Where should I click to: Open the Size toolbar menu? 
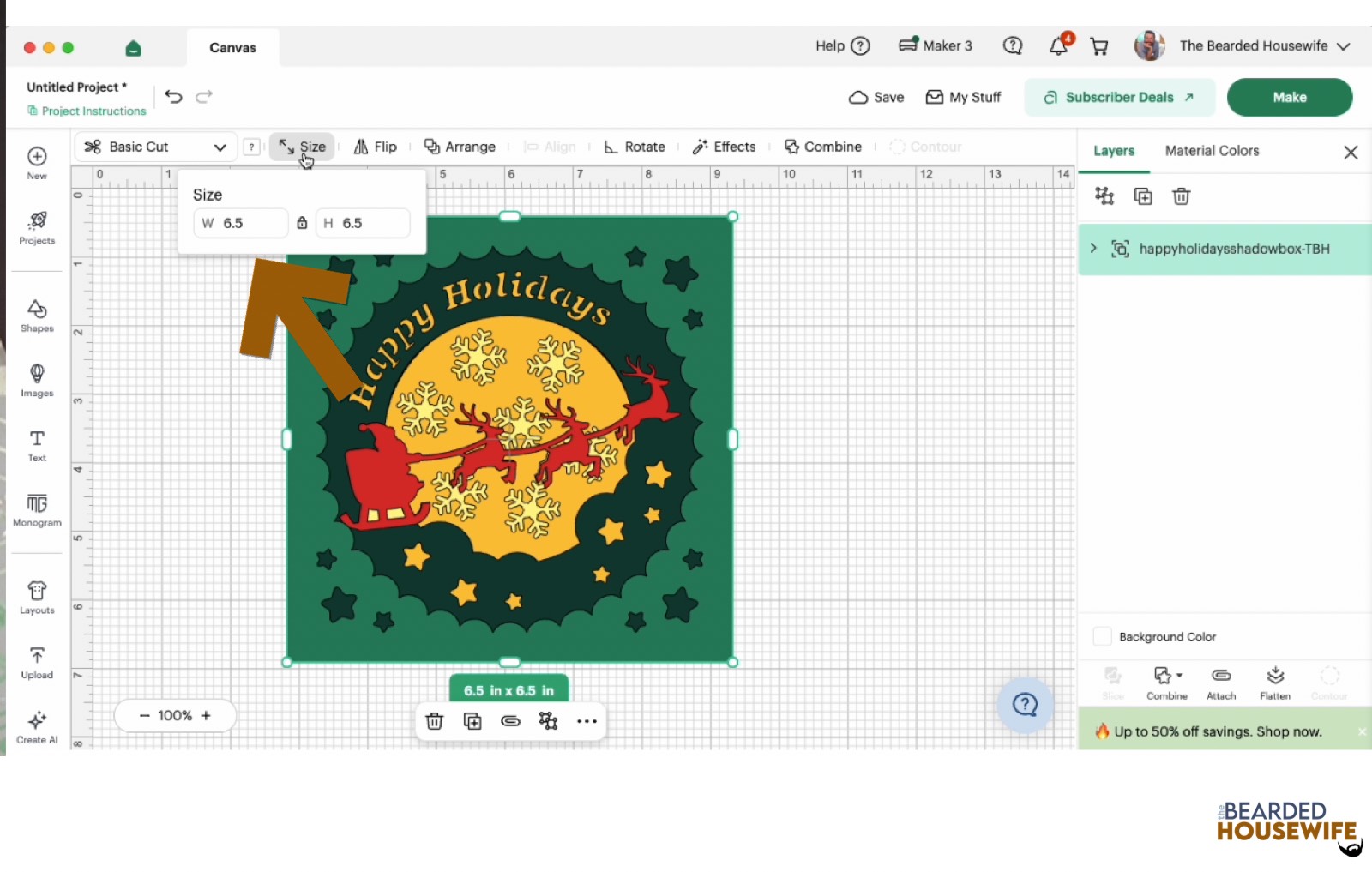[x=302, y=147]
